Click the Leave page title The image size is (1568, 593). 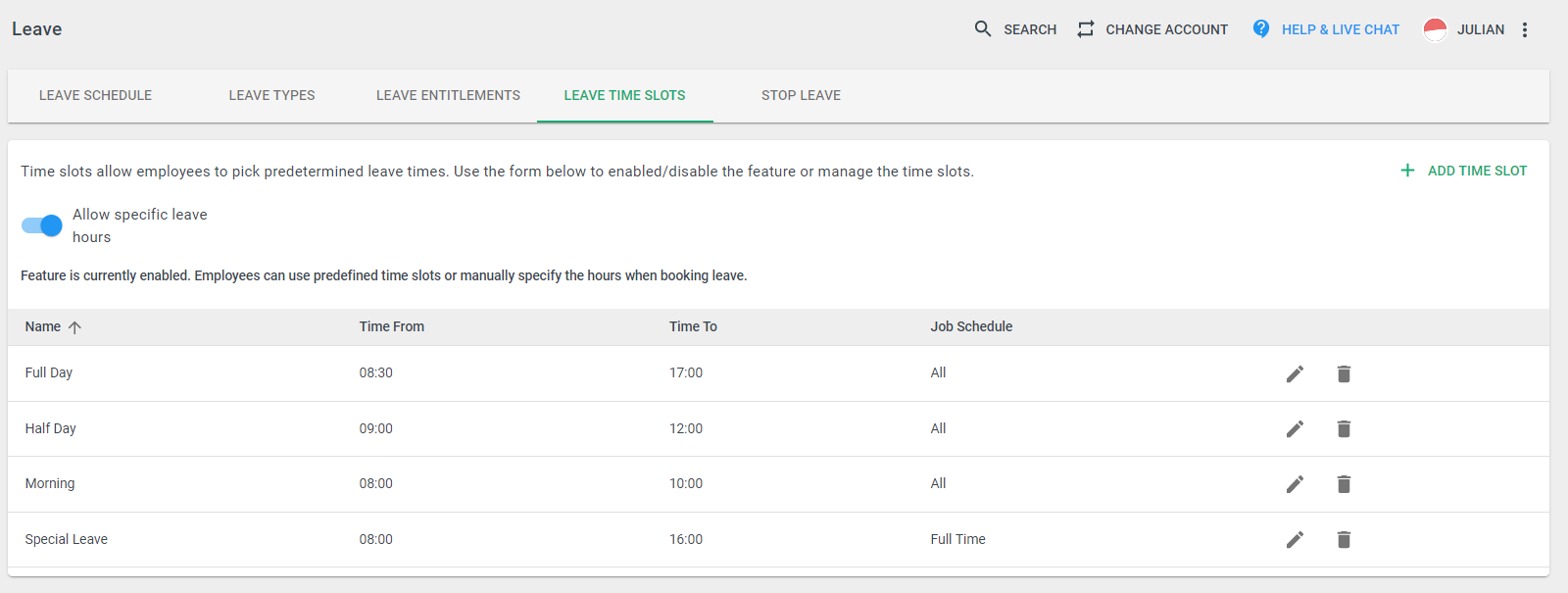pyautogui.click(x=37, y=29)
